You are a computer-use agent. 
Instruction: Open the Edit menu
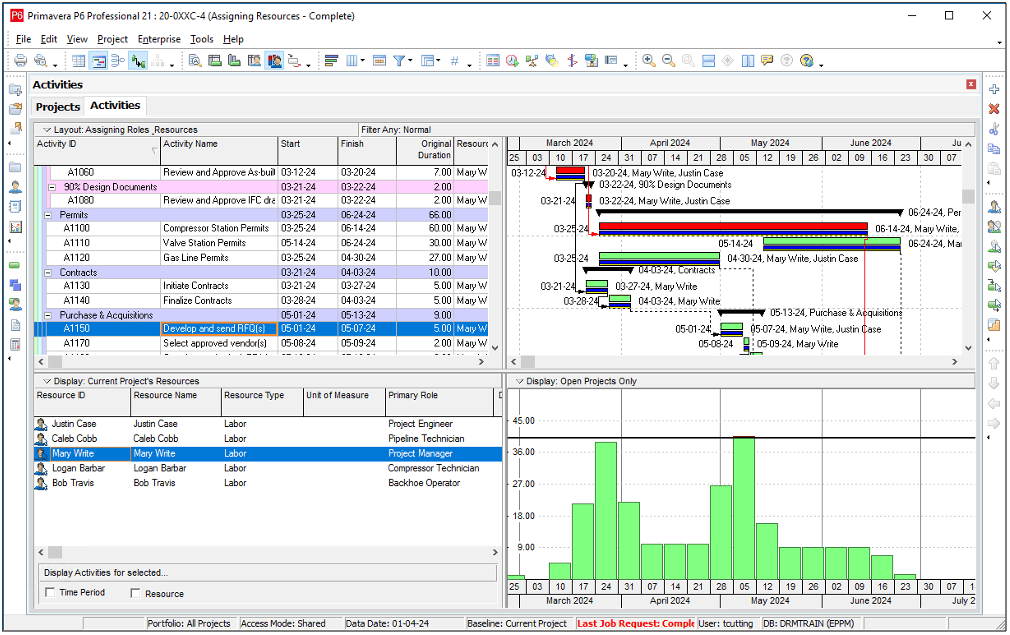click(x=48, y=39)
